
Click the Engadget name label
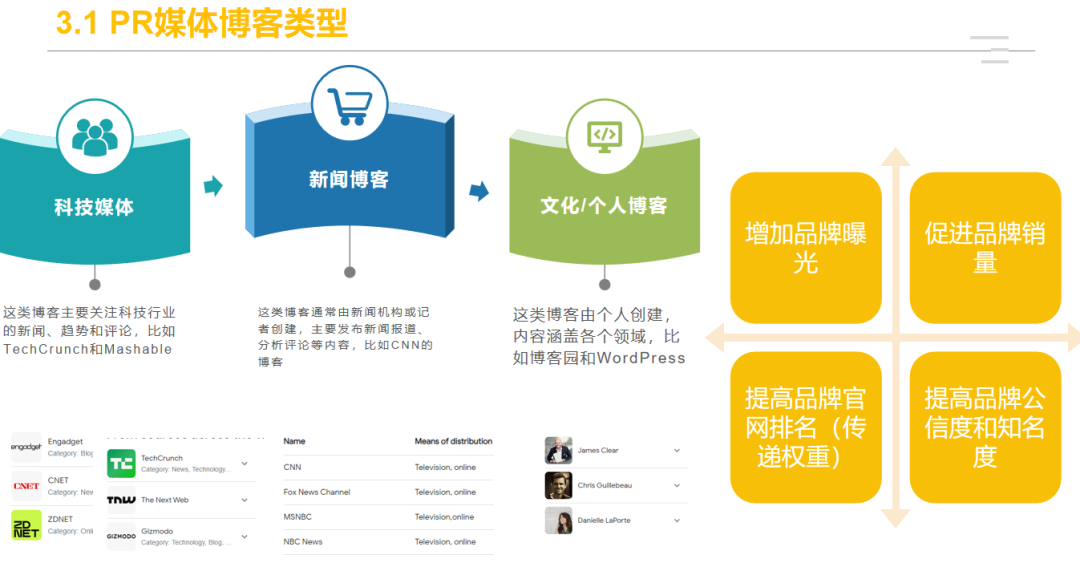tap(65, 442)
